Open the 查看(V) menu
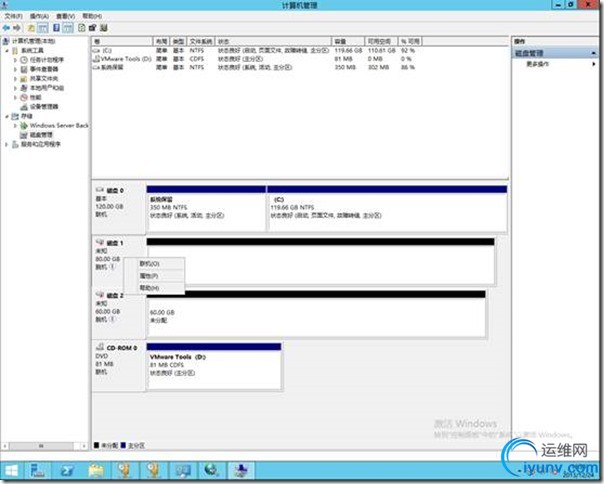Viewport: 604px width, 484px height. click(65, 16)
